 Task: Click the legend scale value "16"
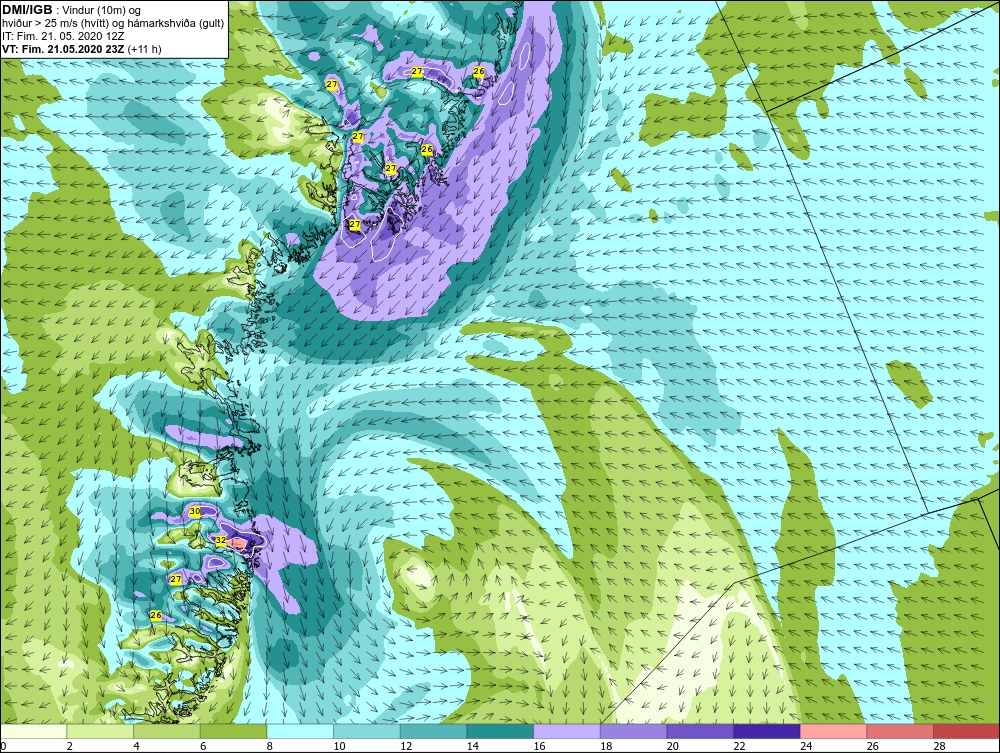click(x=539, y=746)
